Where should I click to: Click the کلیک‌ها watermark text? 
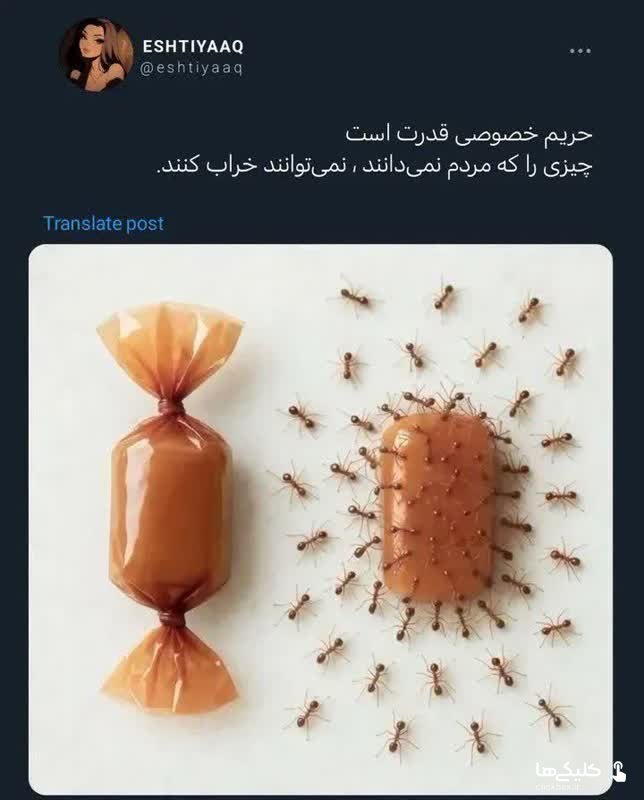[x=568, y=770]
